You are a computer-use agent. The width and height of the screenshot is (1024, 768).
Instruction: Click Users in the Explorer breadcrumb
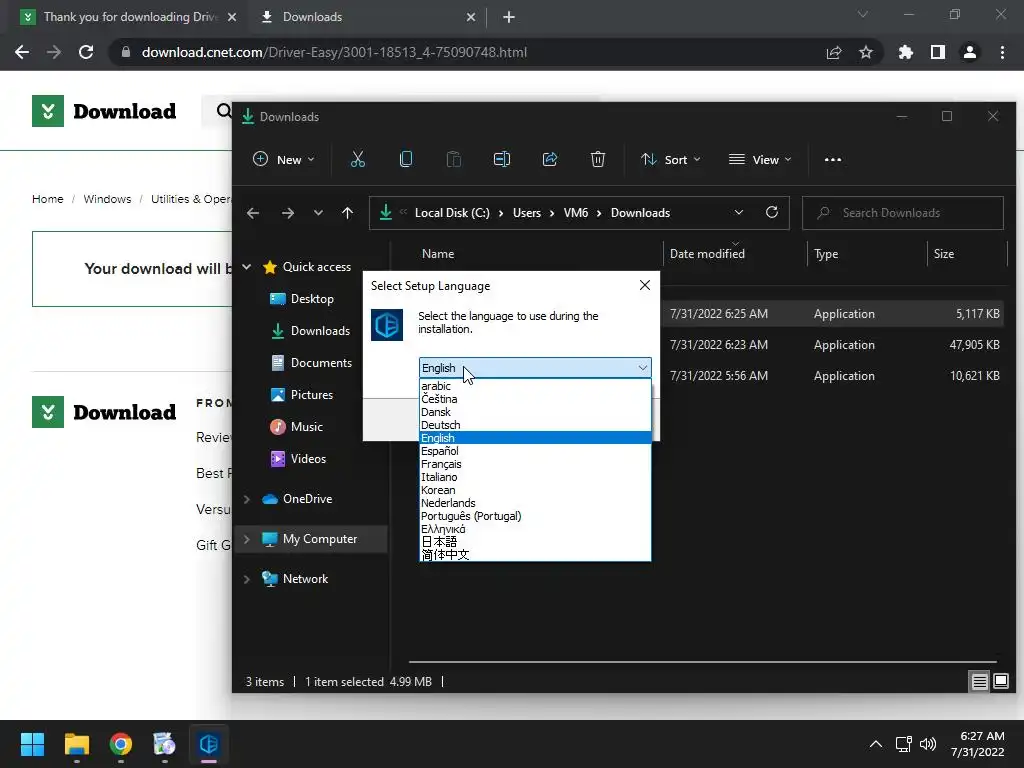(527, 213)
